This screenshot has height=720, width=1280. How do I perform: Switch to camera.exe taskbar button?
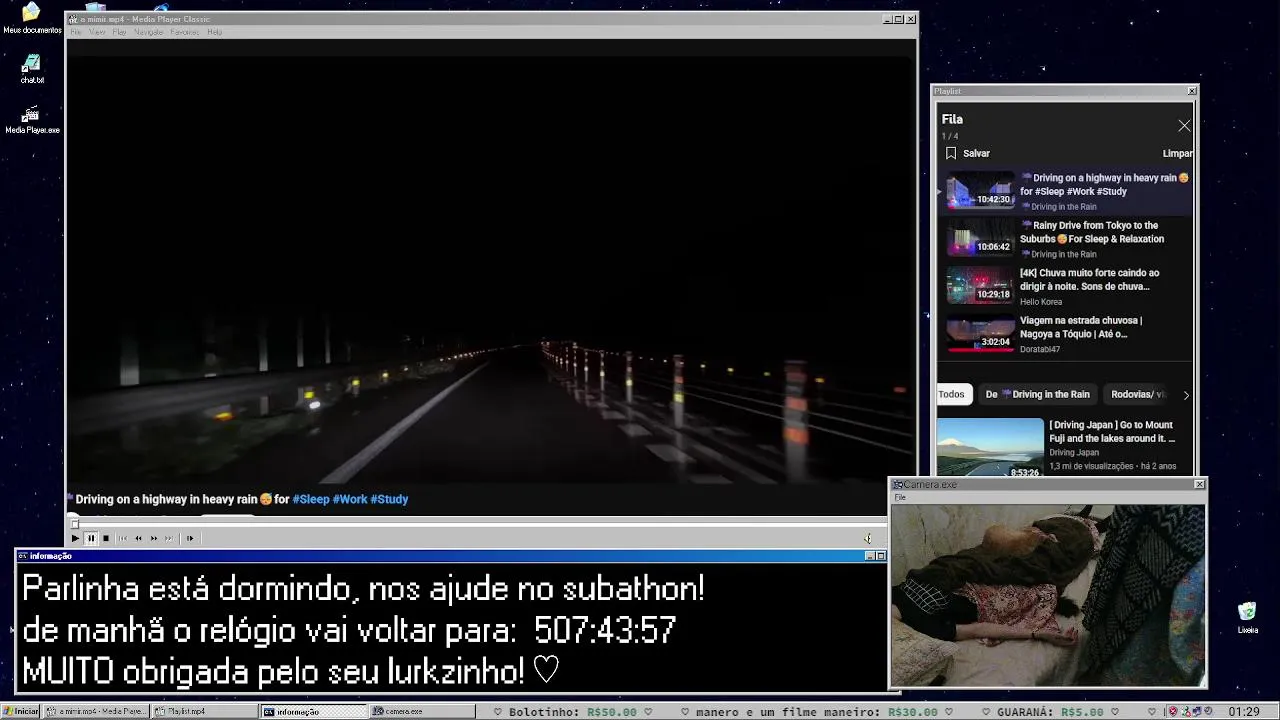click(422, 711)
